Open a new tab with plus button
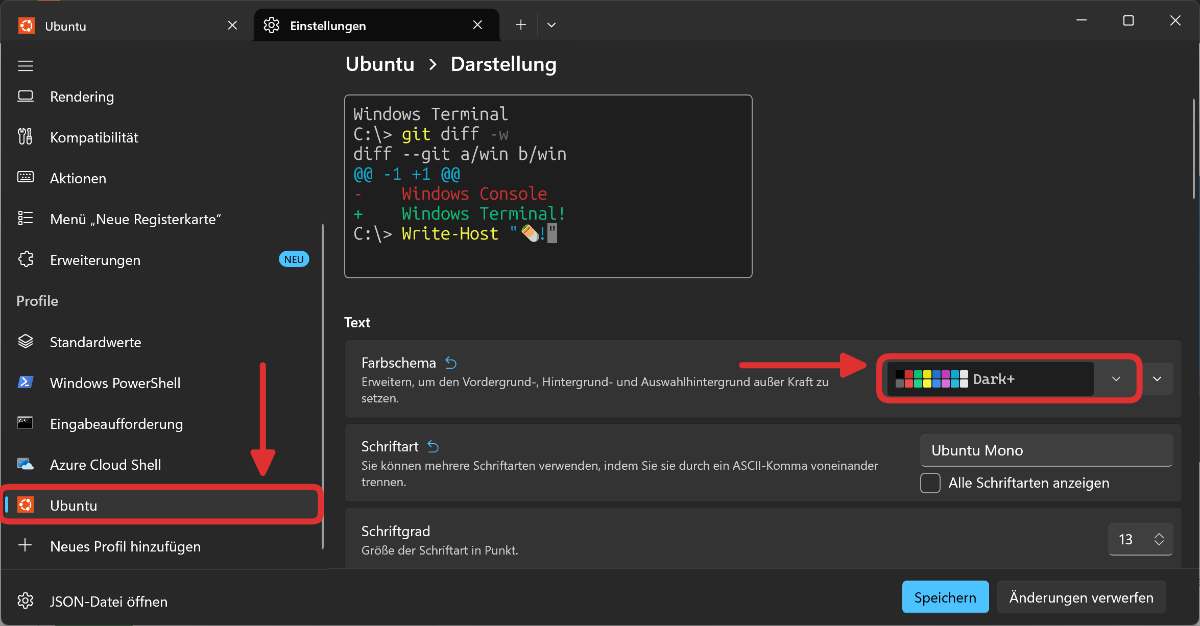The height and width of the screenshot is (626, 1200). pos(520,25)
